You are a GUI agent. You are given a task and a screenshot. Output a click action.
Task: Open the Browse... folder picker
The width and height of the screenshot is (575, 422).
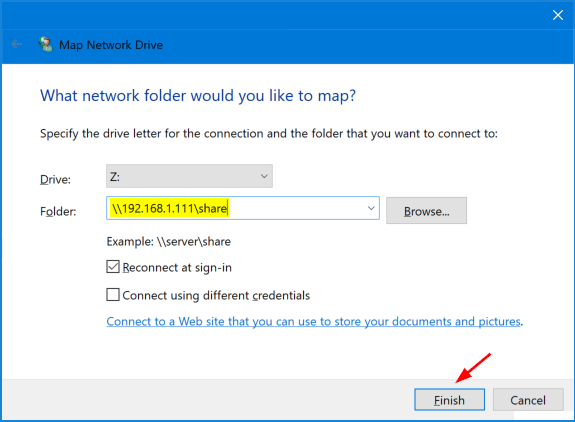(426, 211)
